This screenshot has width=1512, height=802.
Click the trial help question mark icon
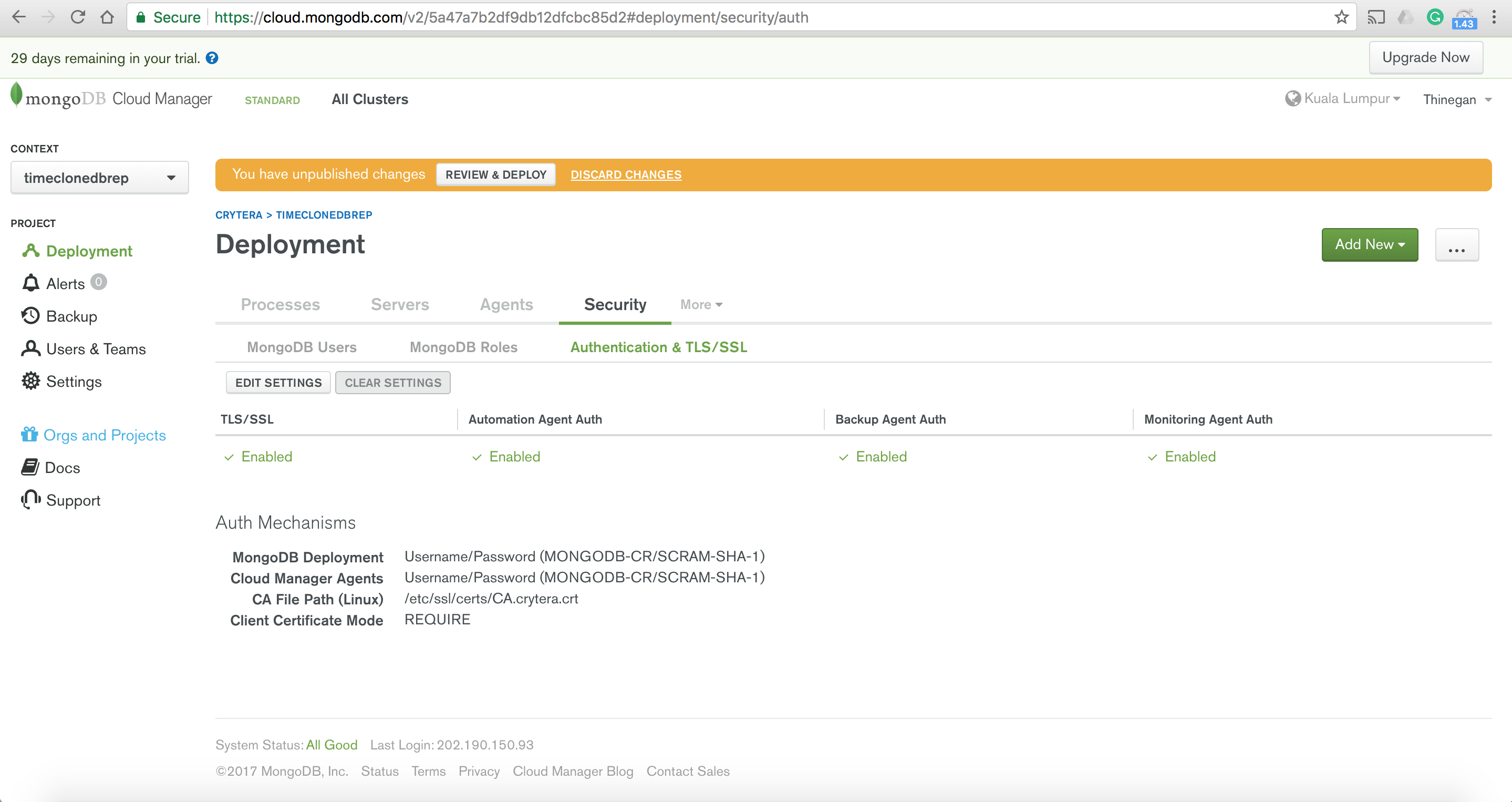pos(212,58)
